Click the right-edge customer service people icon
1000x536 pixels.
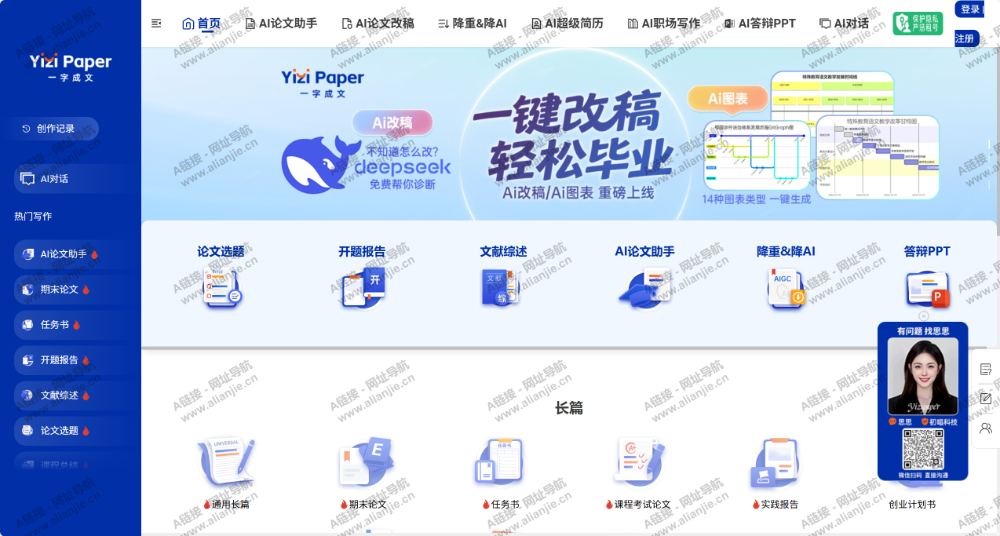click(x=985, y=428)
